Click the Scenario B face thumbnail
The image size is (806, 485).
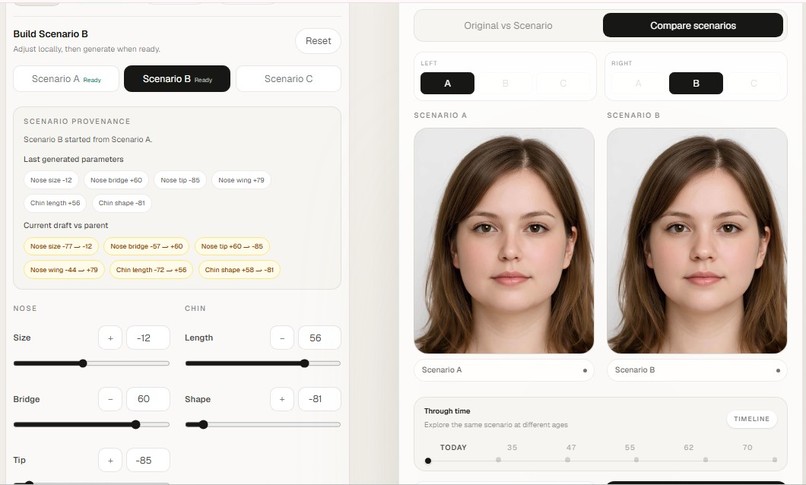697,240
